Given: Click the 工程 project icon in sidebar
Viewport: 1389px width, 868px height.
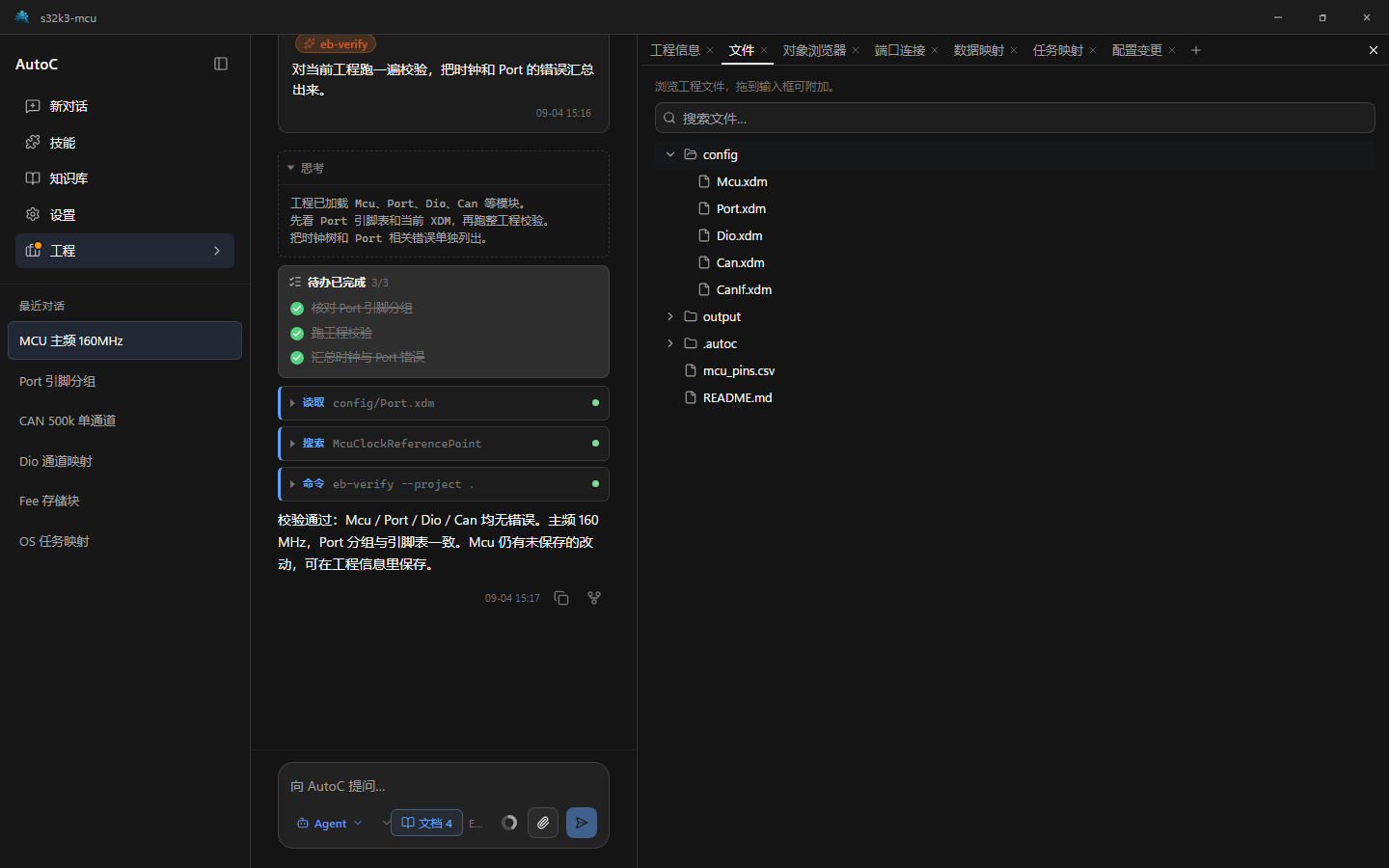Looking at the screenshot, I should [33, 251].
